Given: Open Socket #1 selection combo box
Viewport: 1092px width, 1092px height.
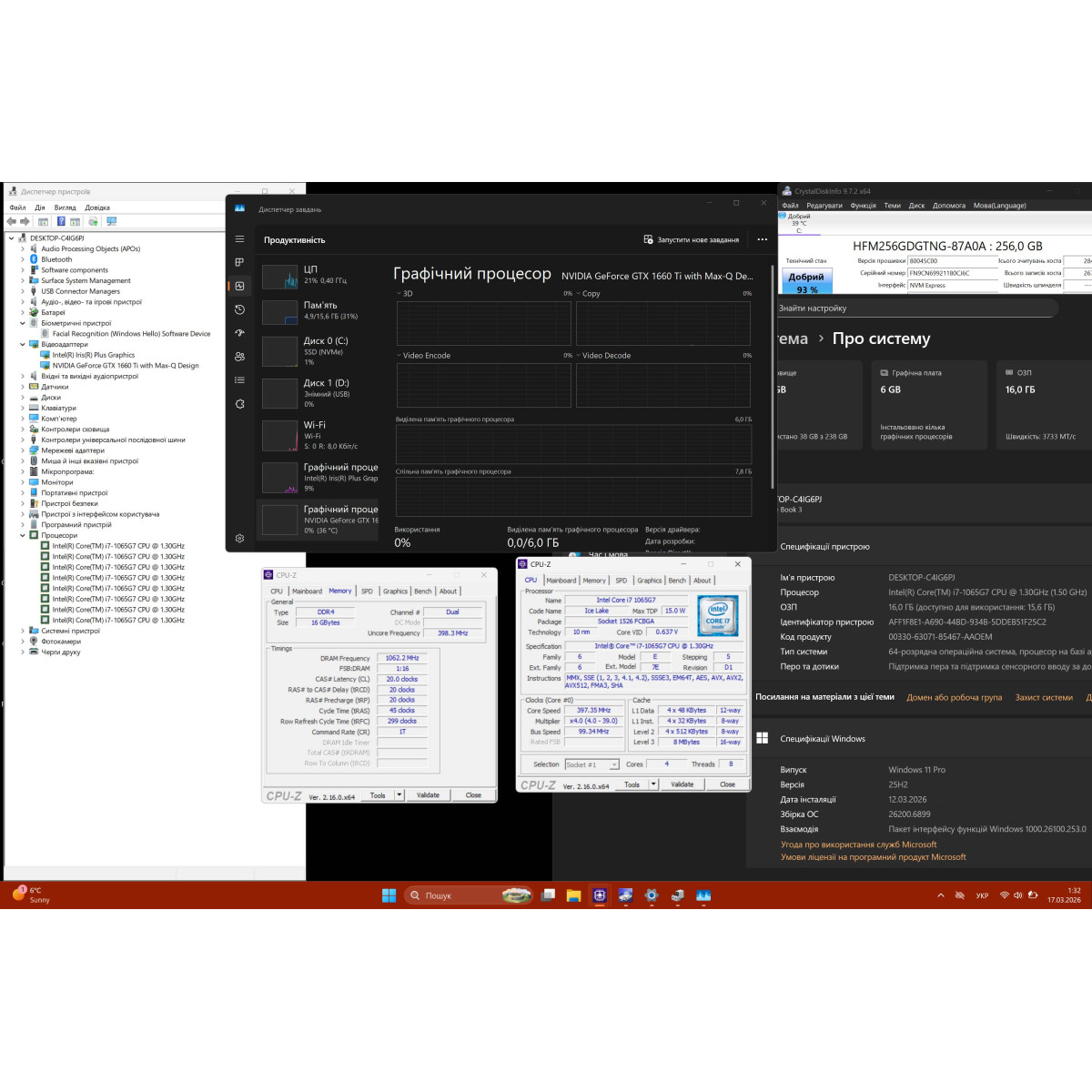Looking at the screenshot, I should [591, 764].
